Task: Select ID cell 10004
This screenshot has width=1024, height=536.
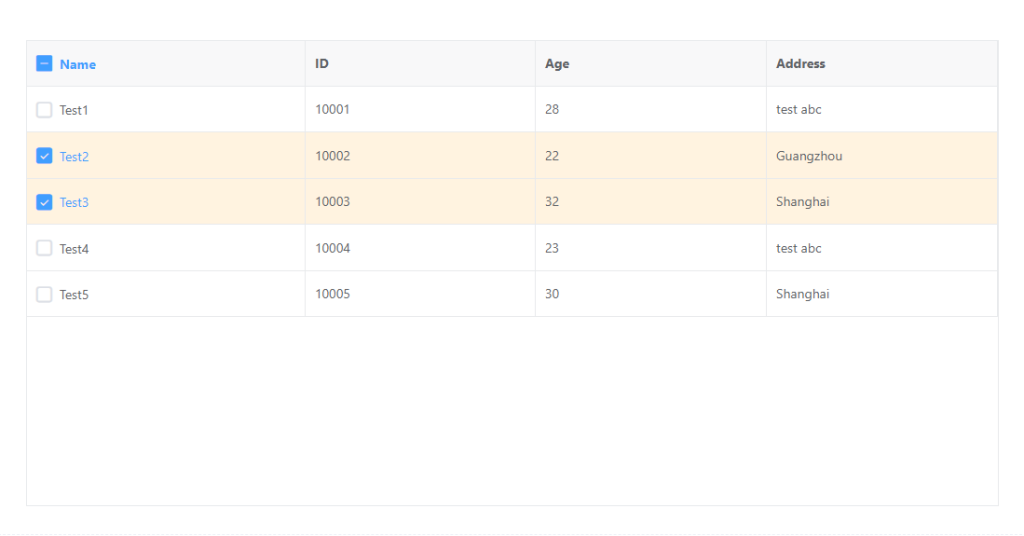Action: 332,248
